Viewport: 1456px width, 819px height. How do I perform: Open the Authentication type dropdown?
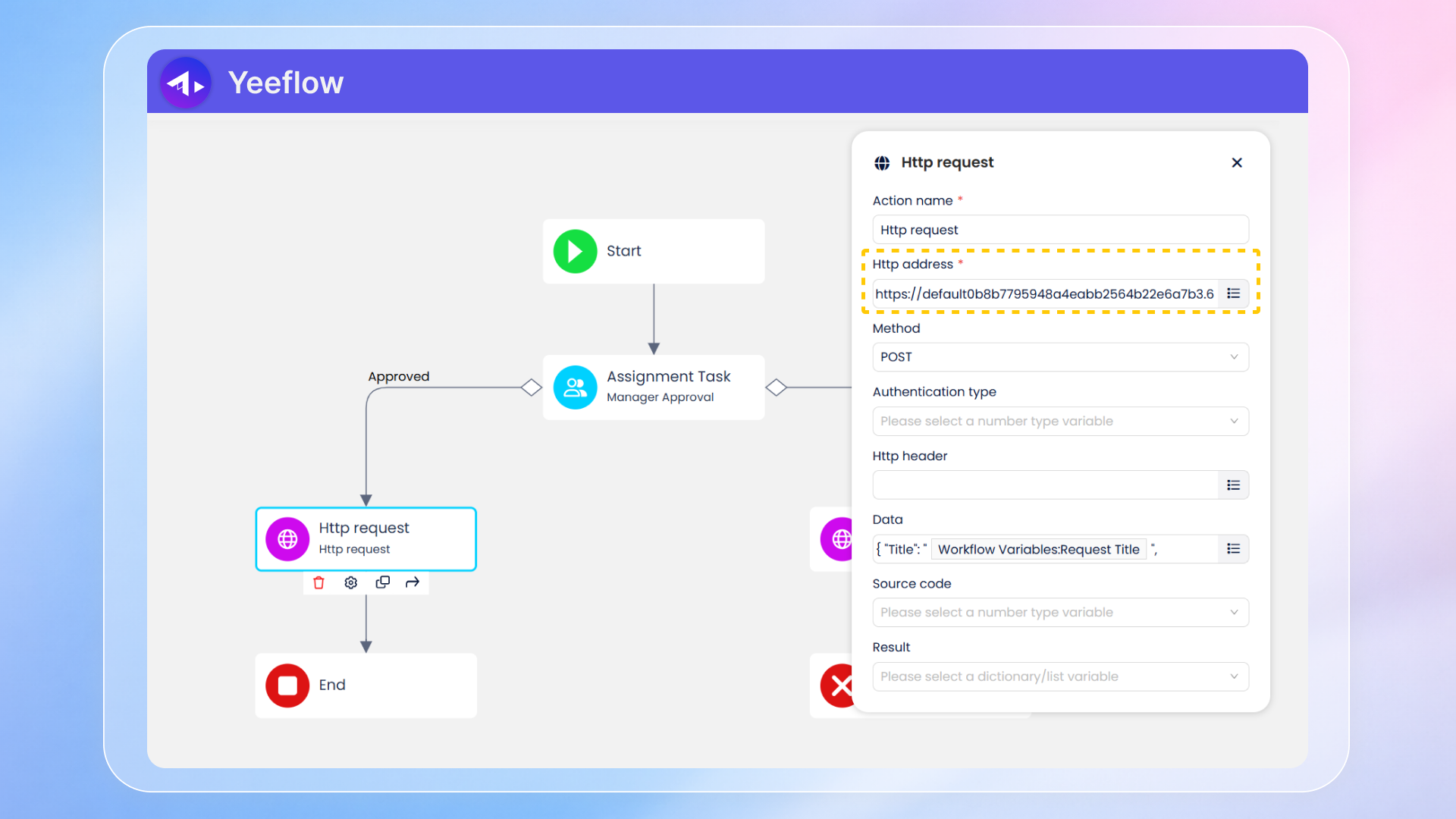[x=1060, y=421]
